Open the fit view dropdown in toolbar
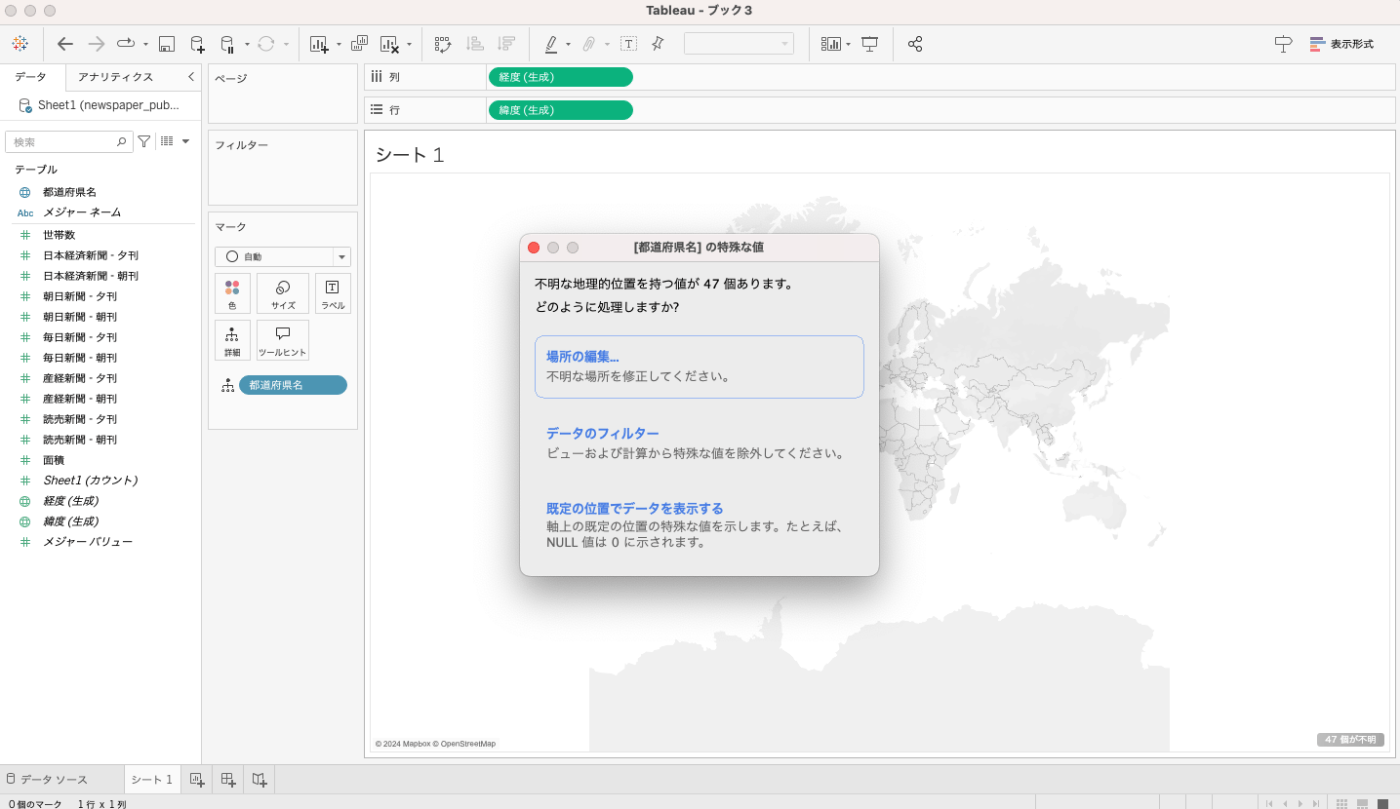Screen dimensions: 1400x809 pos(739,44)
